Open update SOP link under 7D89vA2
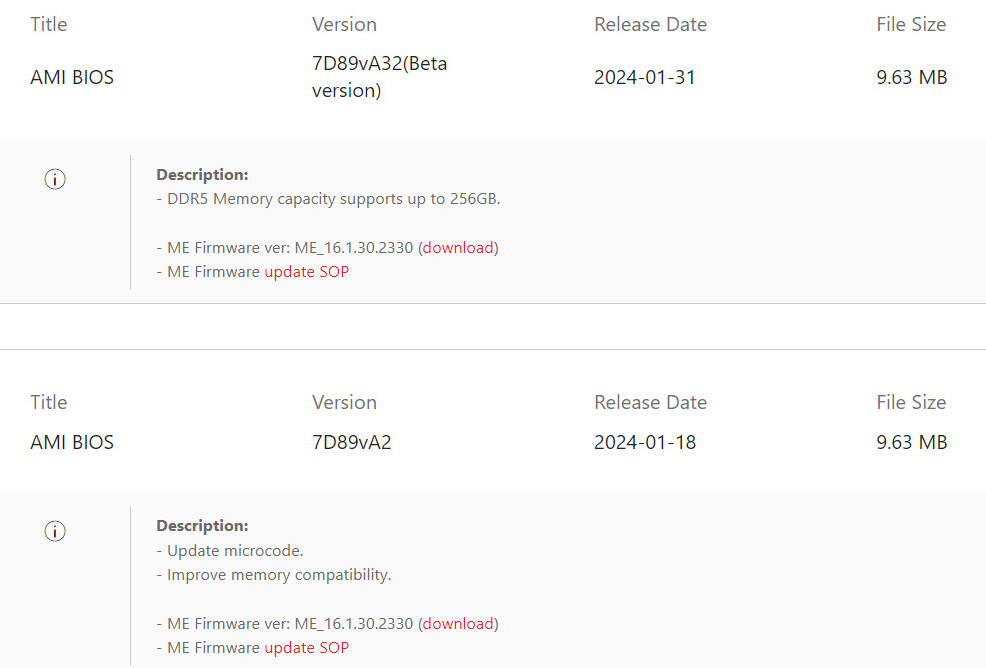Image resolution: width=986 pixels, height=668 pixels. [306, 648]
